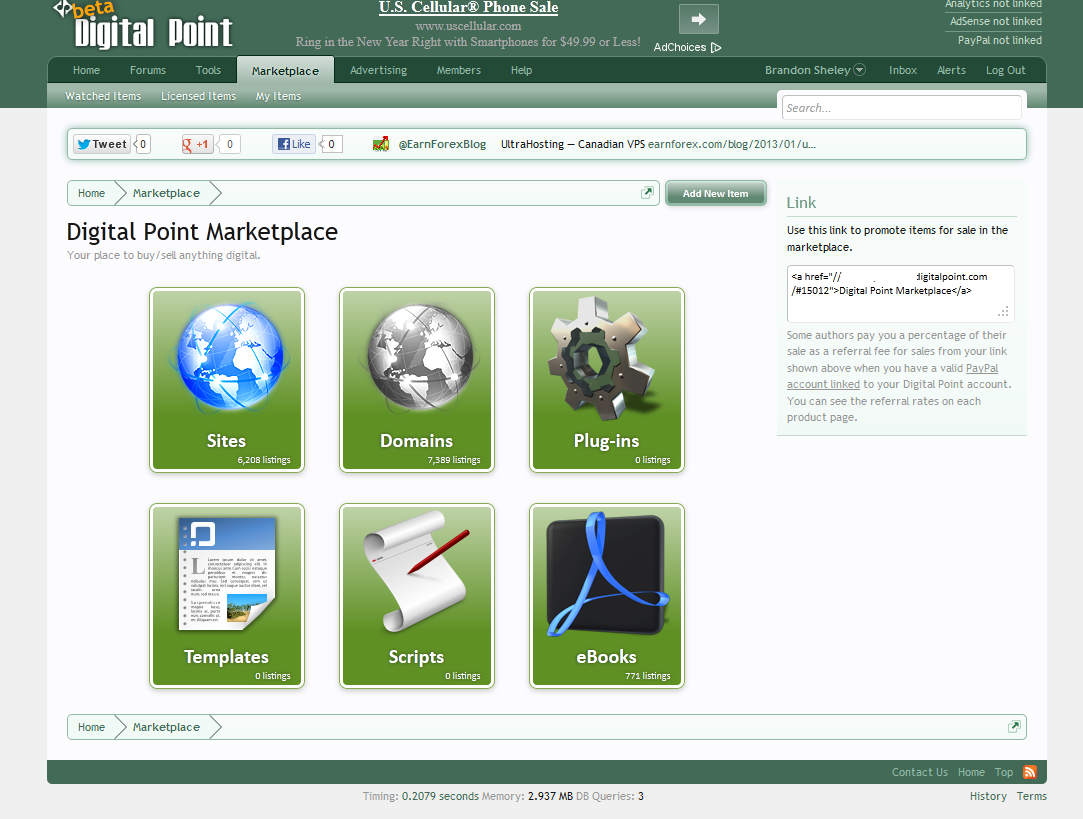
Task: Click the Add New Item button
Action: 716,193
